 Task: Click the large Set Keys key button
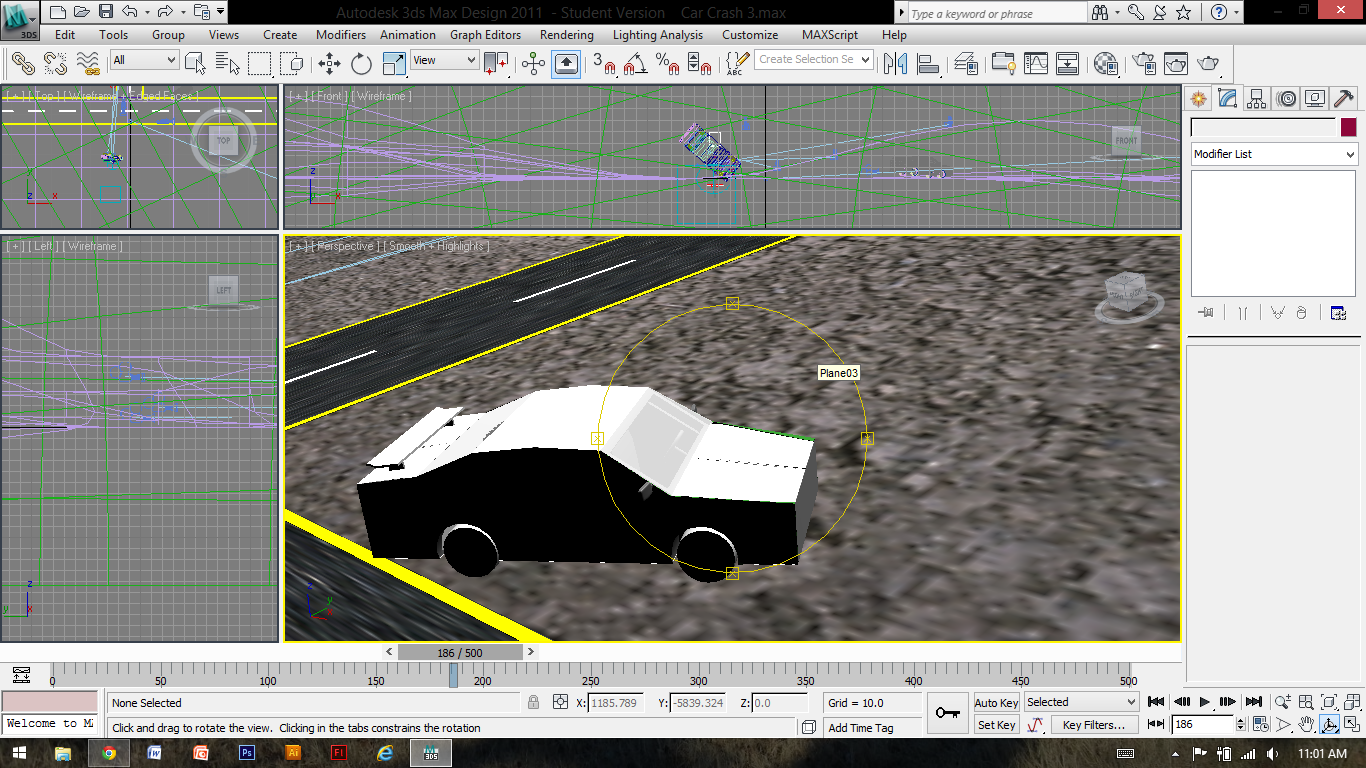948,713
